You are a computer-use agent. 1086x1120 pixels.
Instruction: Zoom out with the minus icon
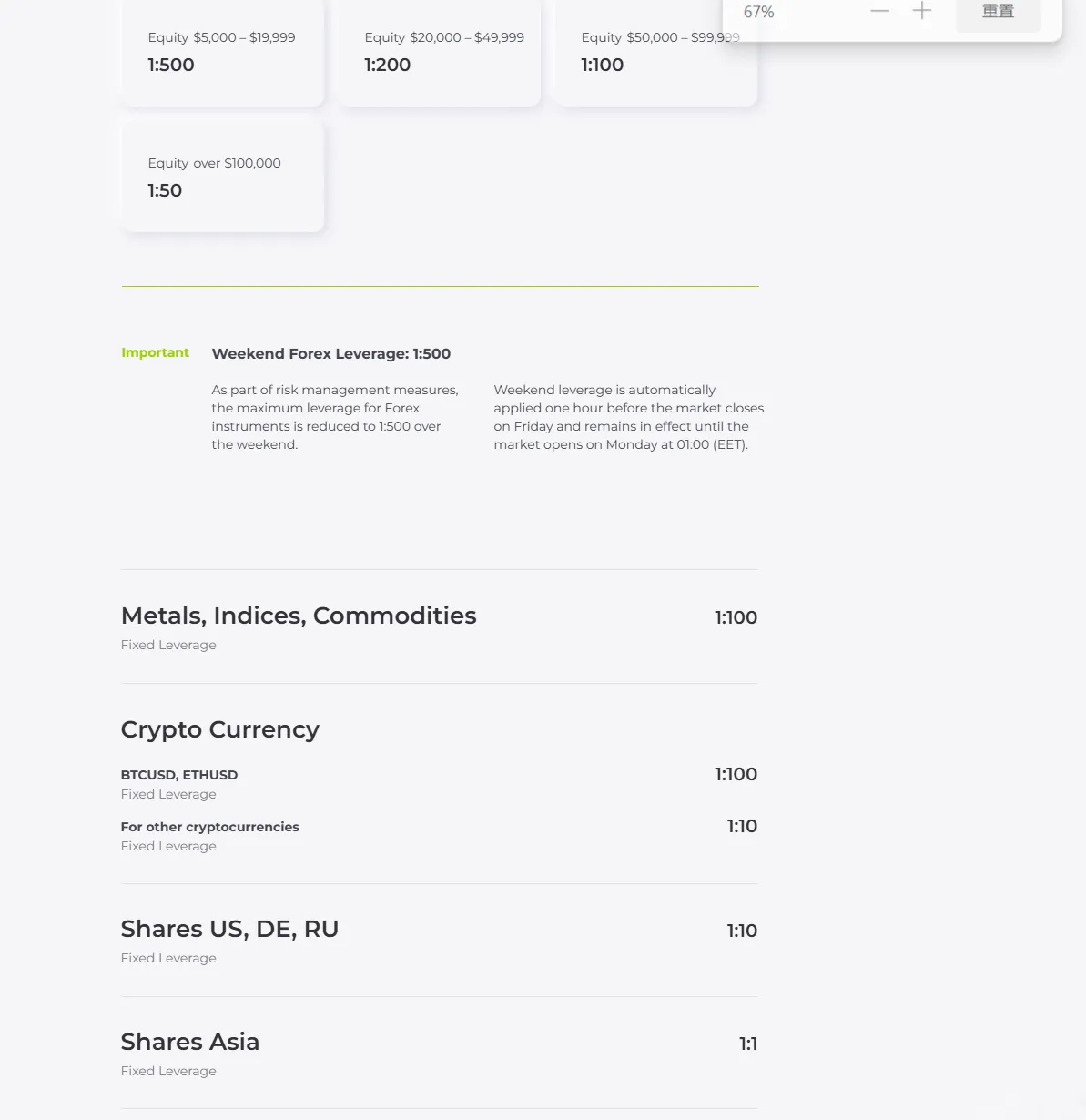(879, 11)
